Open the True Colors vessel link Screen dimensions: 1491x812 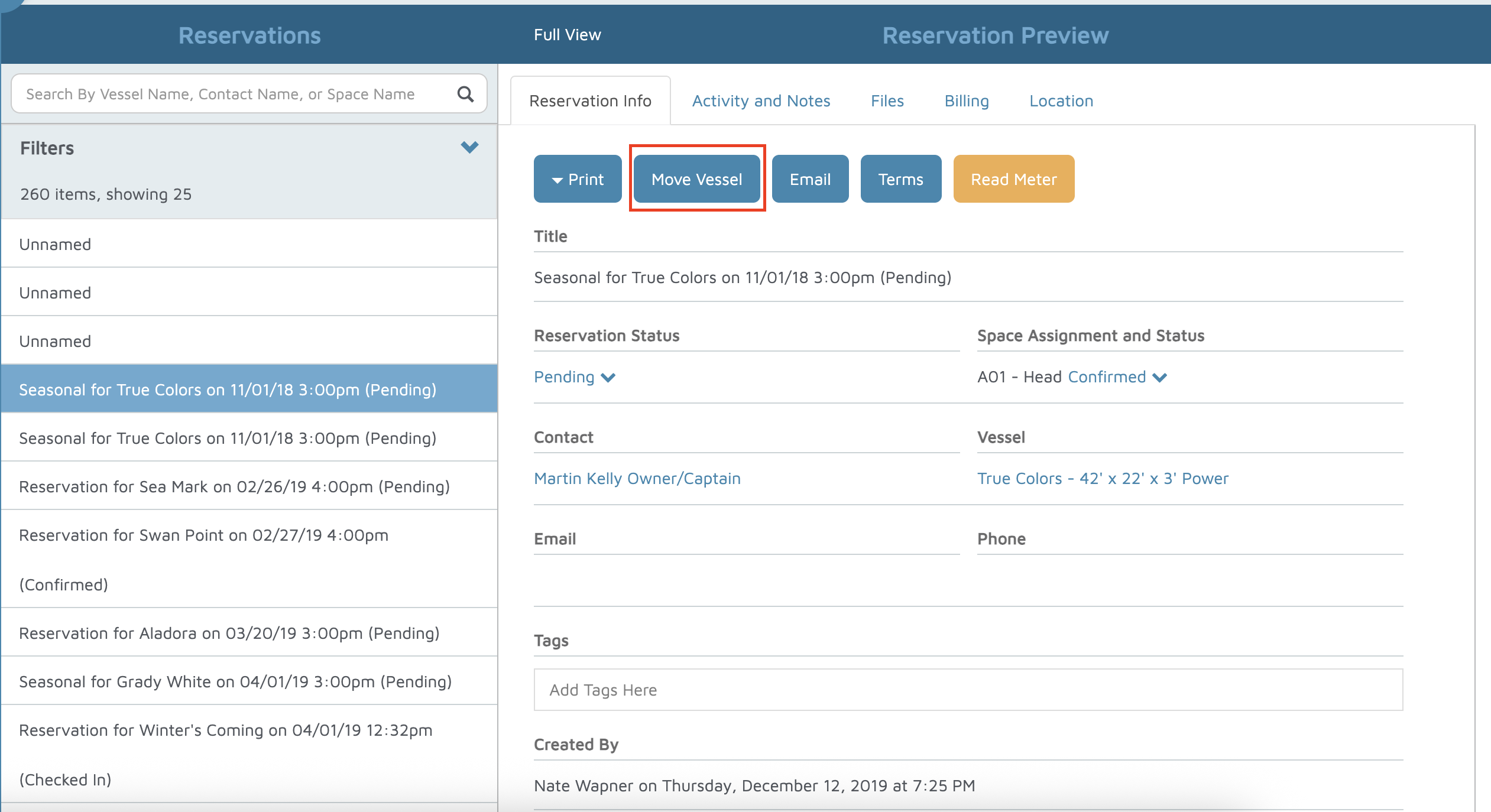tap(1102, 479)
